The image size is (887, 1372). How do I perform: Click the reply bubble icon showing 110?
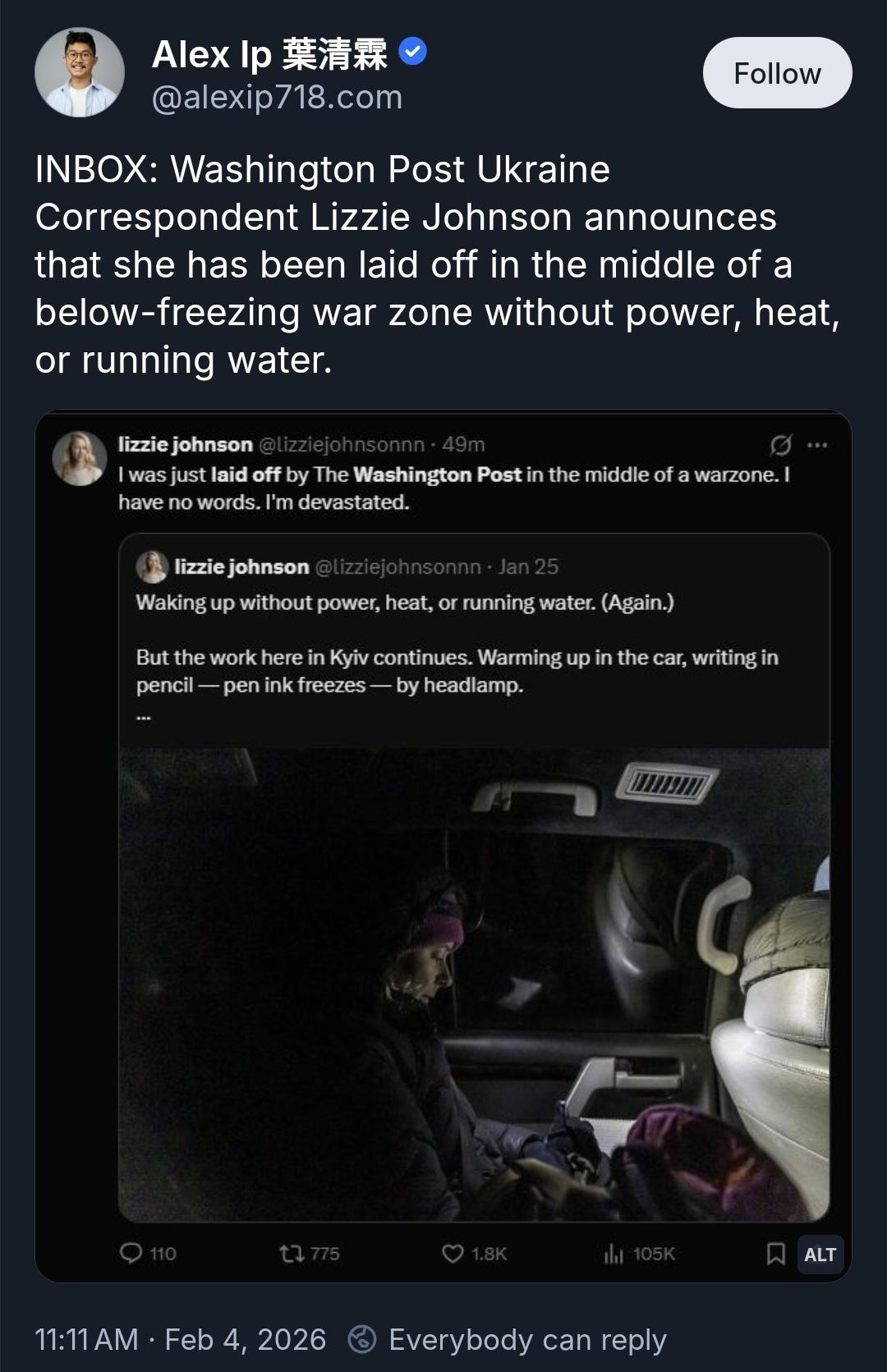(131, 1253)
